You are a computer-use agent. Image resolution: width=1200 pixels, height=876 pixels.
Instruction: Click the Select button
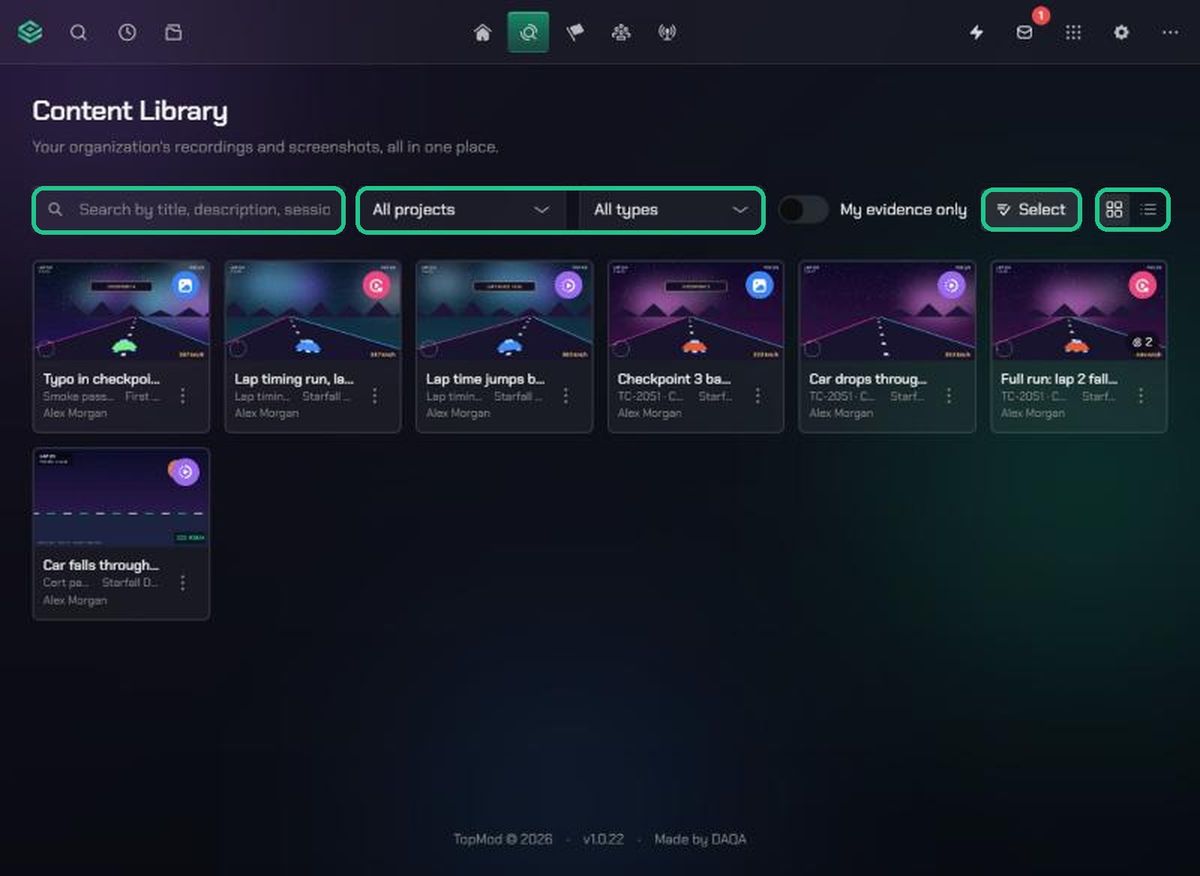pos(1031,210)
